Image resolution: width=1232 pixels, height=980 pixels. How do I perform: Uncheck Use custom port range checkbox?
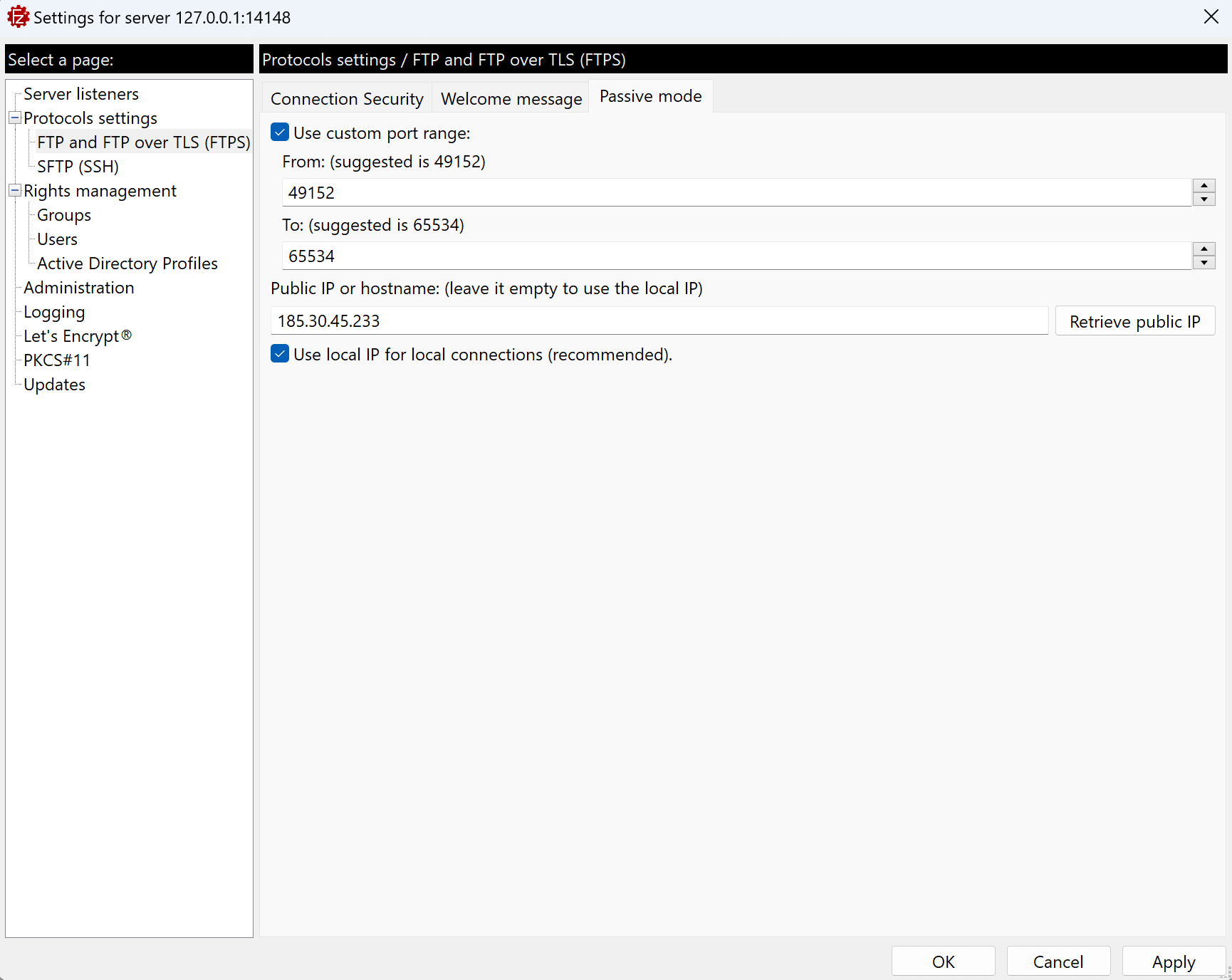click(280, 132)
